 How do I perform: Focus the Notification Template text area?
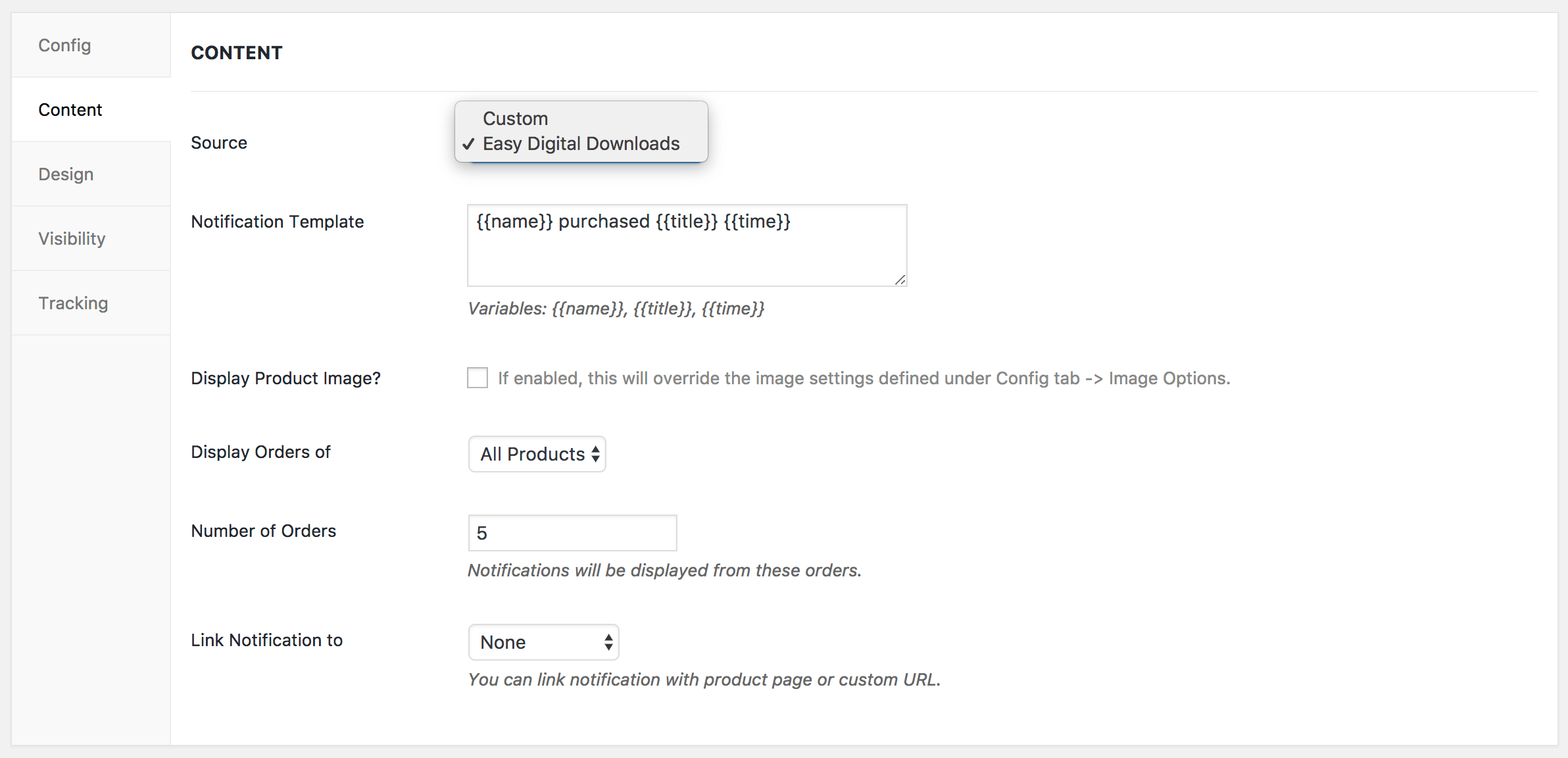pyautogui.click(x=687, y=245)
